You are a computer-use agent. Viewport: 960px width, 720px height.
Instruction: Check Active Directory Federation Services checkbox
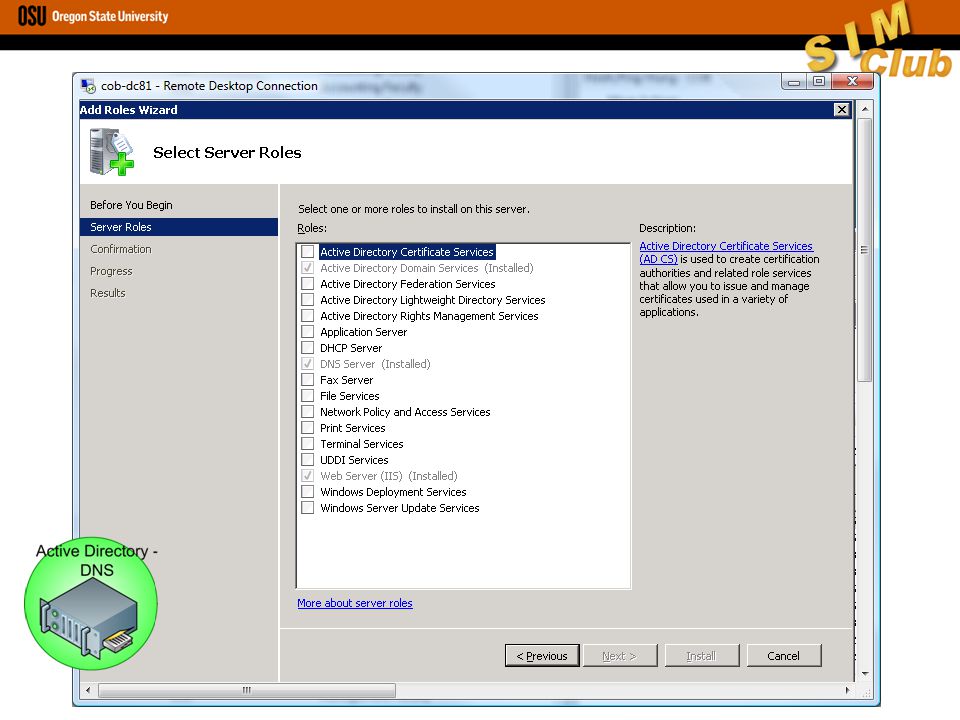pos(308,283)
